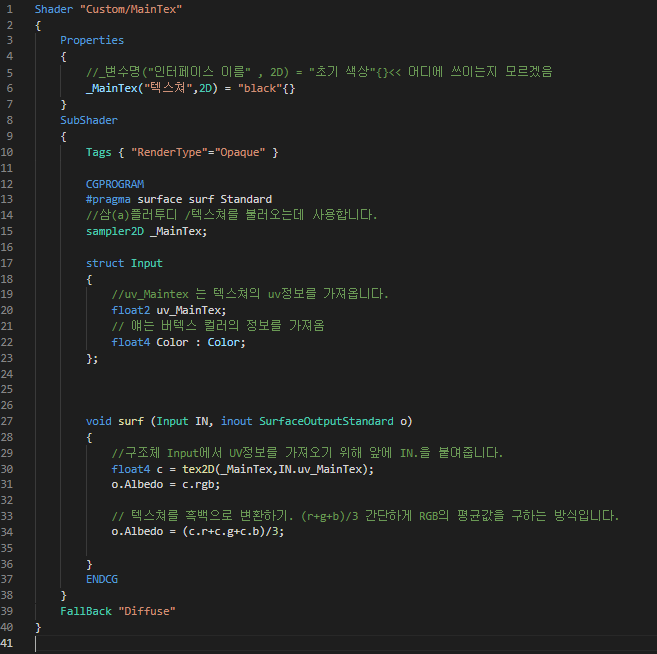Click line number 12 in the gutter

click(x=7, y=184)
